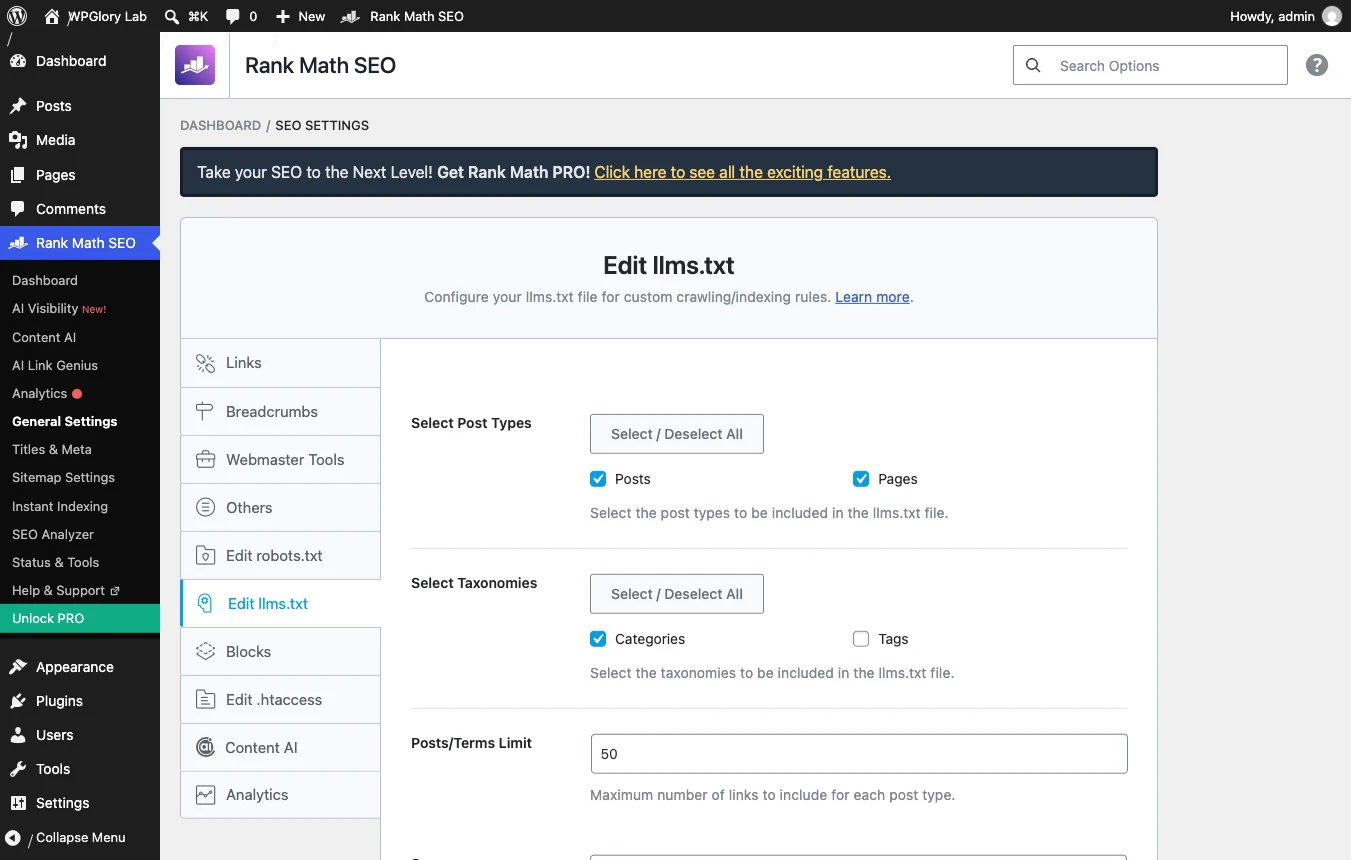The height and width of the screenshot is (860, 1366).
Task: Click the Tools wrench icon
Action: pyautogui.click(x=18, y=769)
